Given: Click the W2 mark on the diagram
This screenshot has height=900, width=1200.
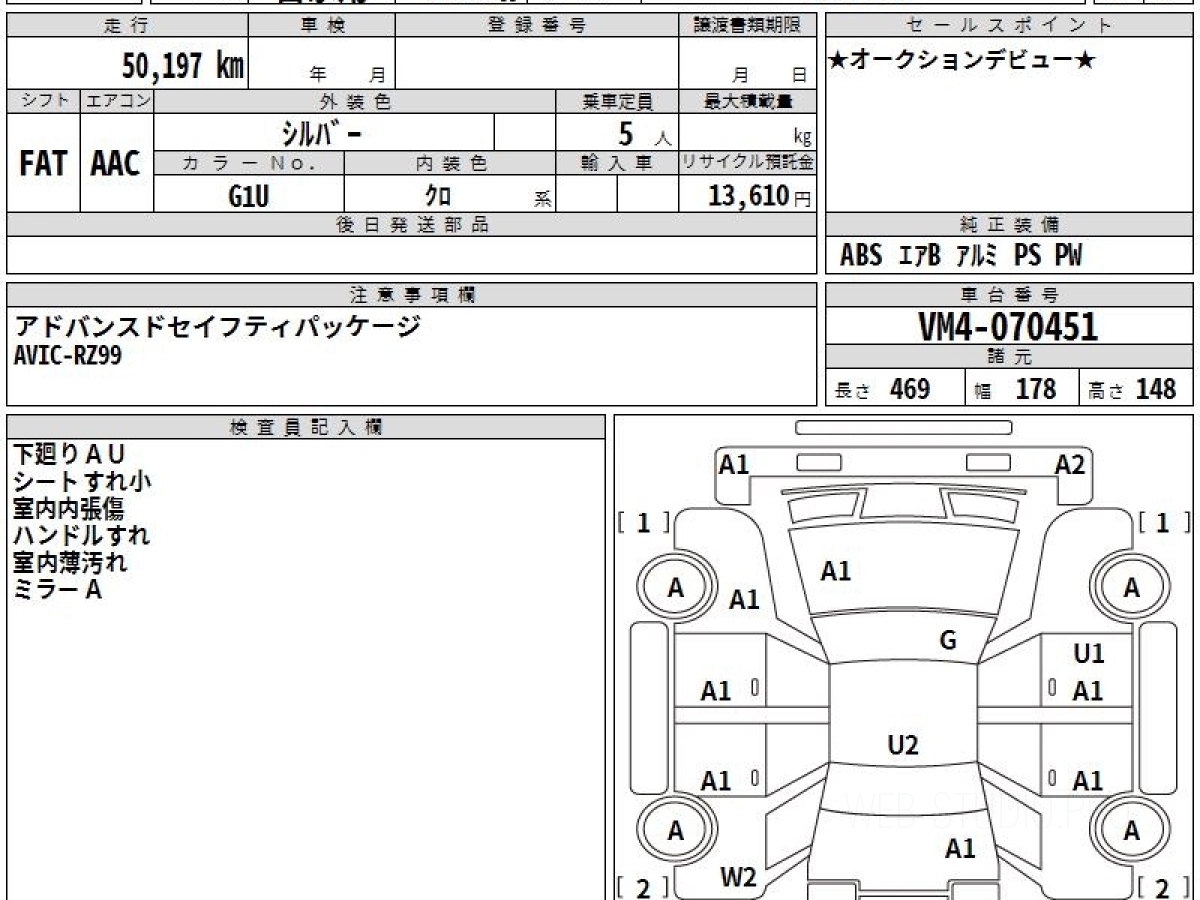Looking at the screenshot, I should pyautogui.click(x=738, y=878).
